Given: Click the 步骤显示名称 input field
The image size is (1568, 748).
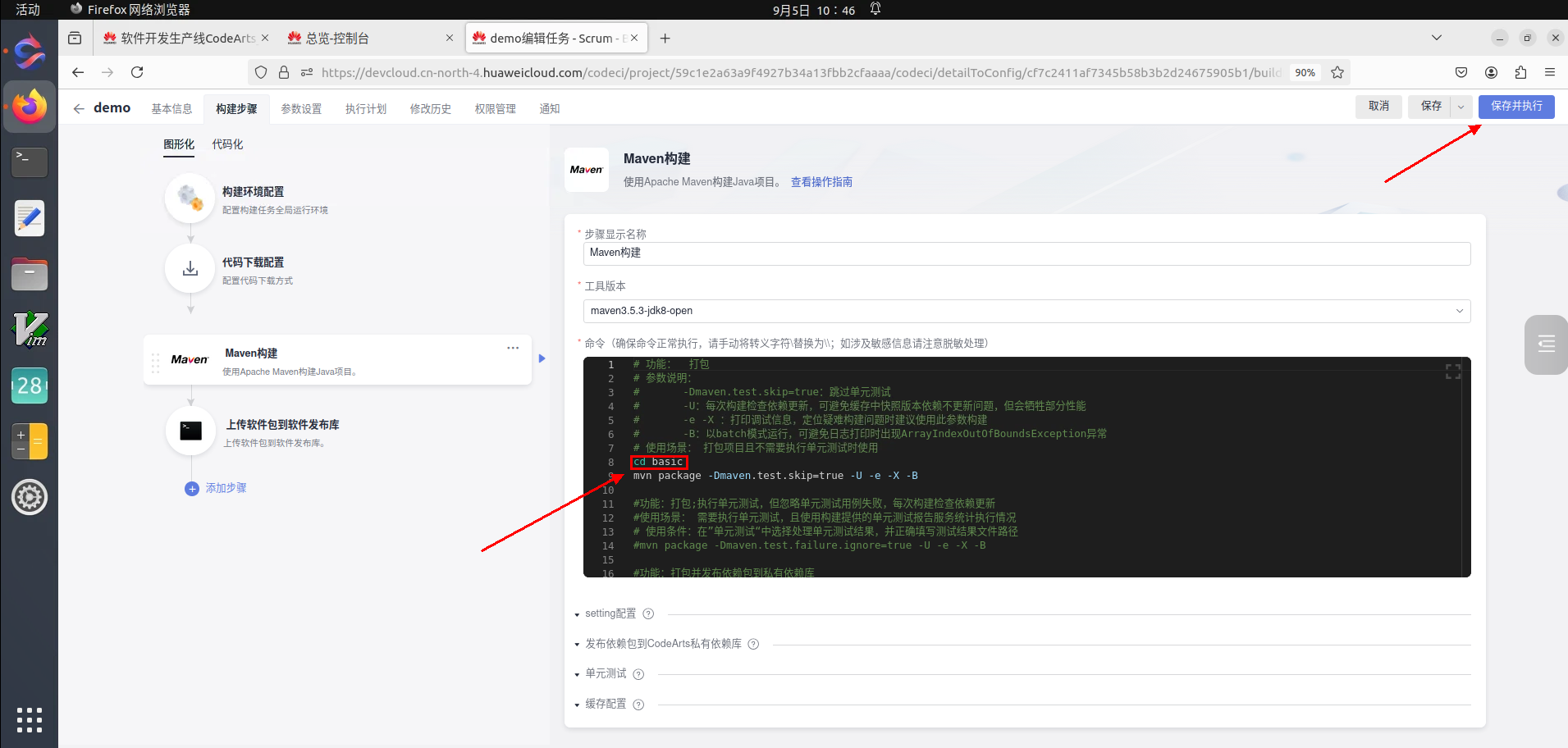Looking at the screenshot, I should pyautogui.click(x=1026, y=253).
